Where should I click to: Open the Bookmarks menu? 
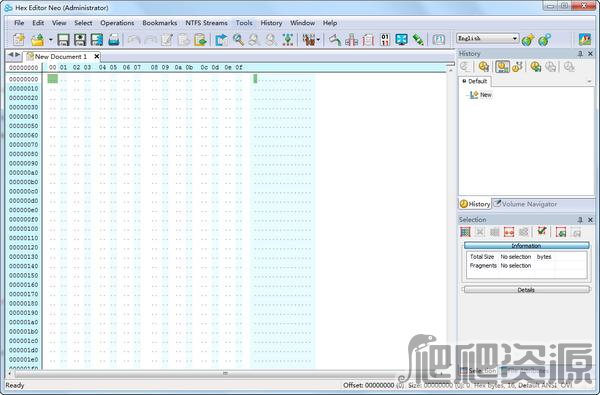pos(160,23)
